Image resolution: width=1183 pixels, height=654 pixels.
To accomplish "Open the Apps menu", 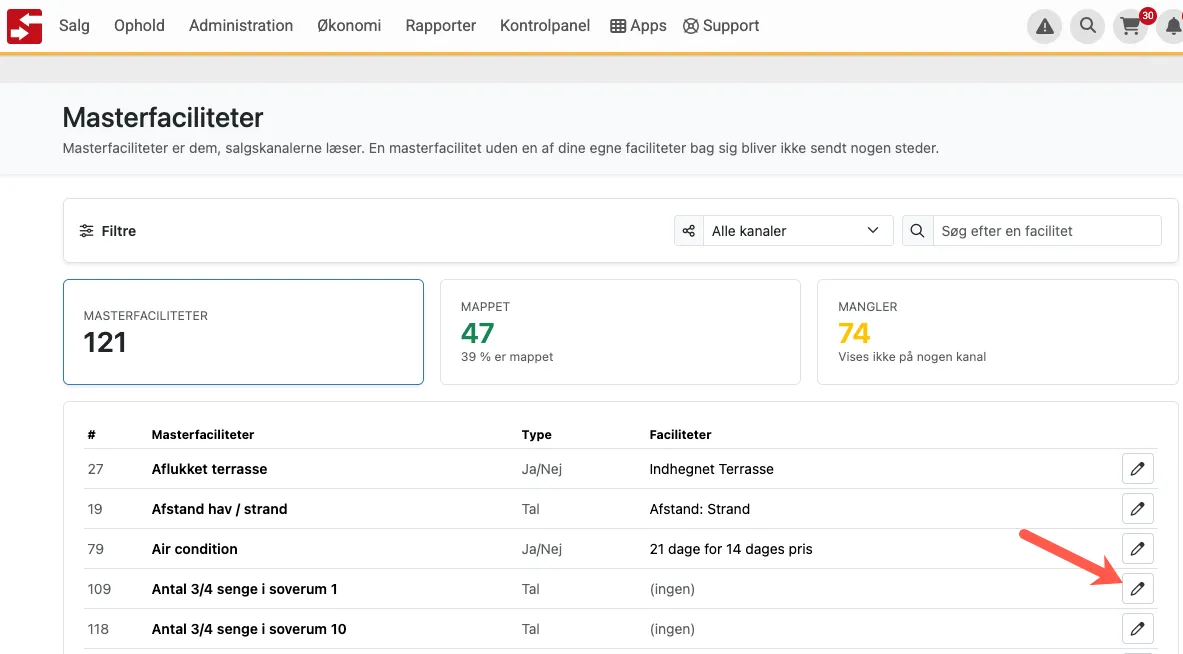I will click(638, 26).
